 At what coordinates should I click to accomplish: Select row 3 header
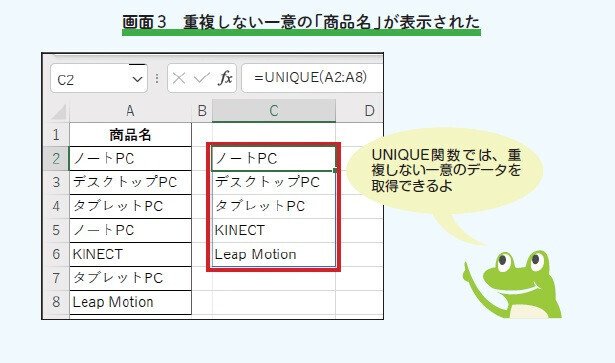tap(56, 182)
